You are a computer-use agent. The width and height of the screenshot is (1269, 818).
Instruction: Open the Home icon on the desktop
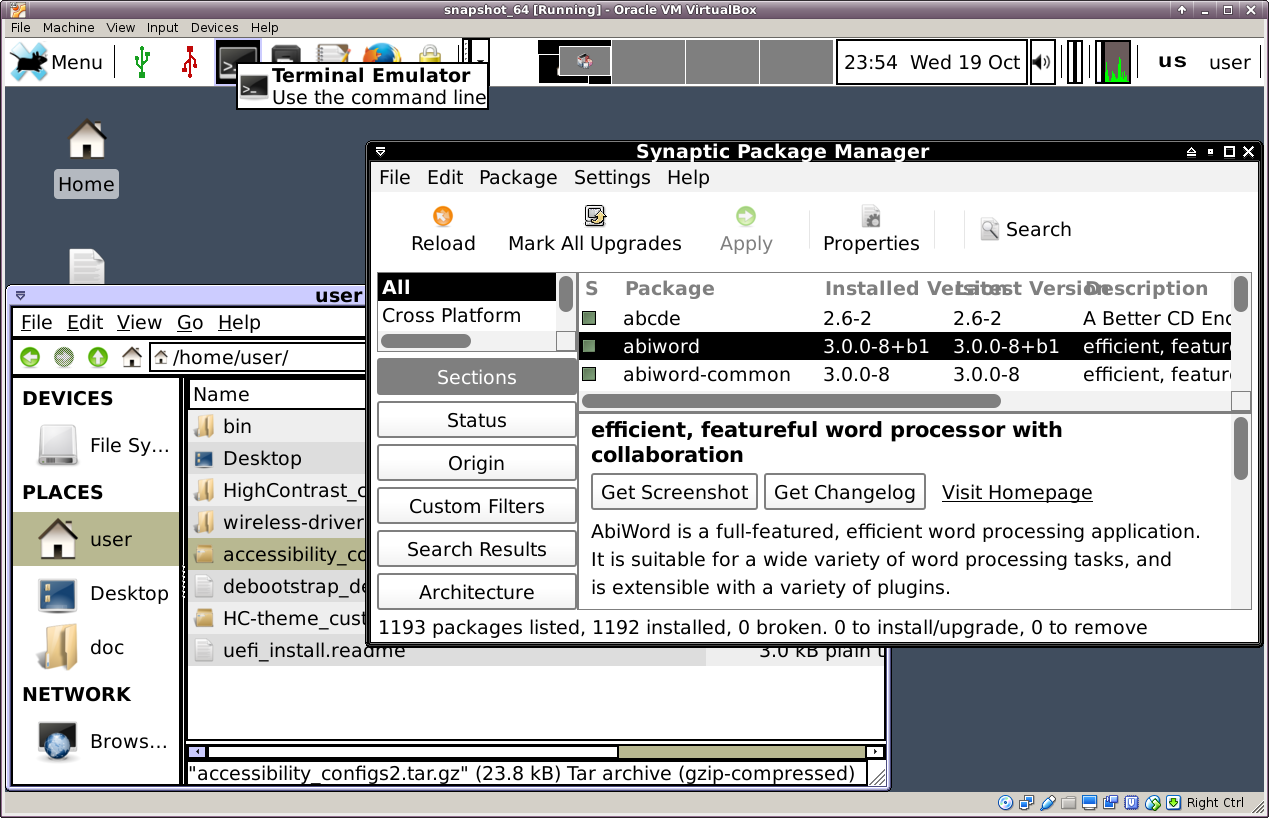(x=87, y=139)
